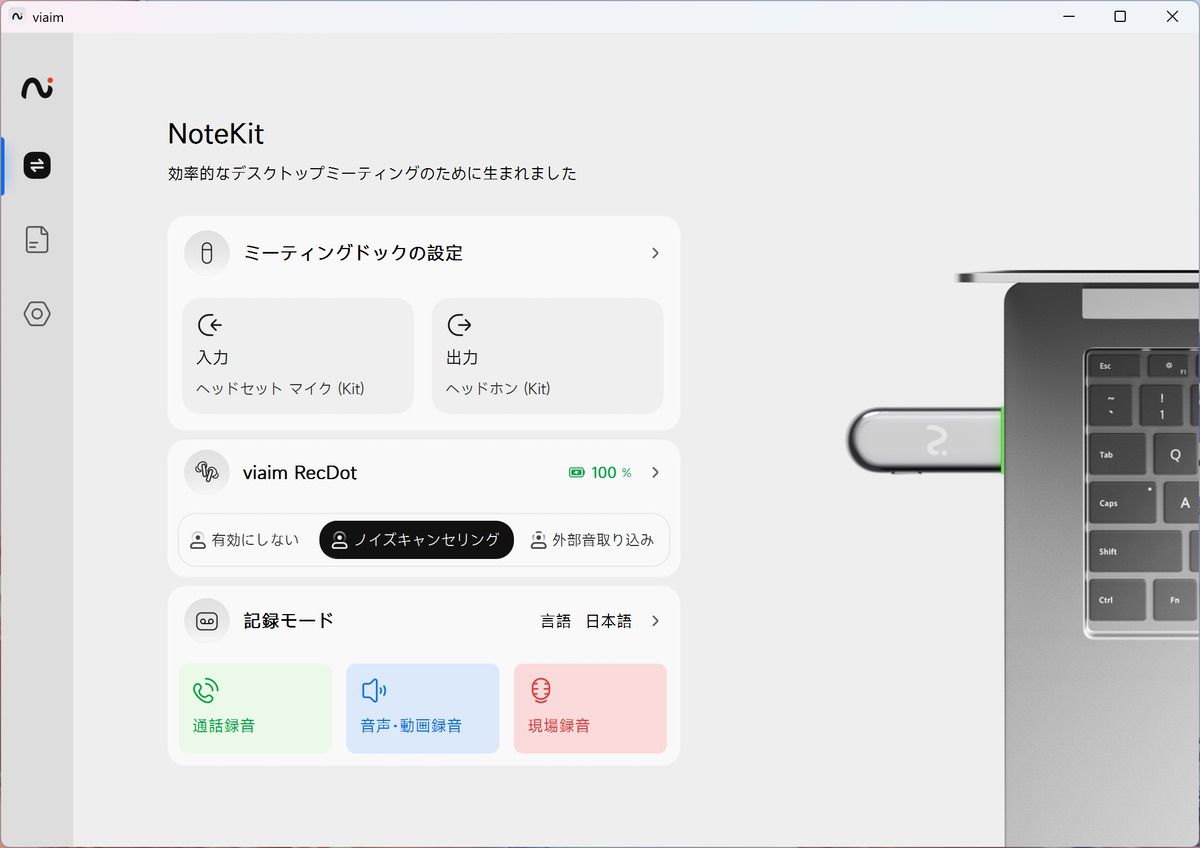Click the 記録モード heading
1200x848 pixels.
coord(289,621)
